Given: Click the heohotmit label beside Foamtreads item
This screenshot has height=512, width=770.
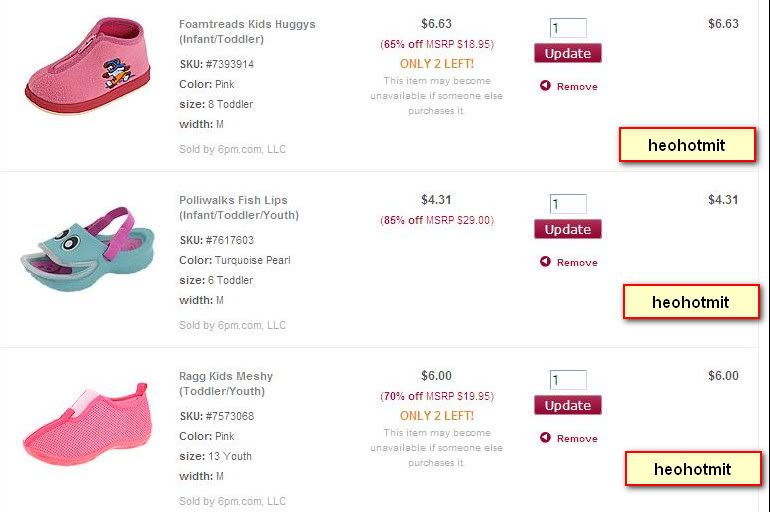Looking at the screenshot, I should pos(687,145).
